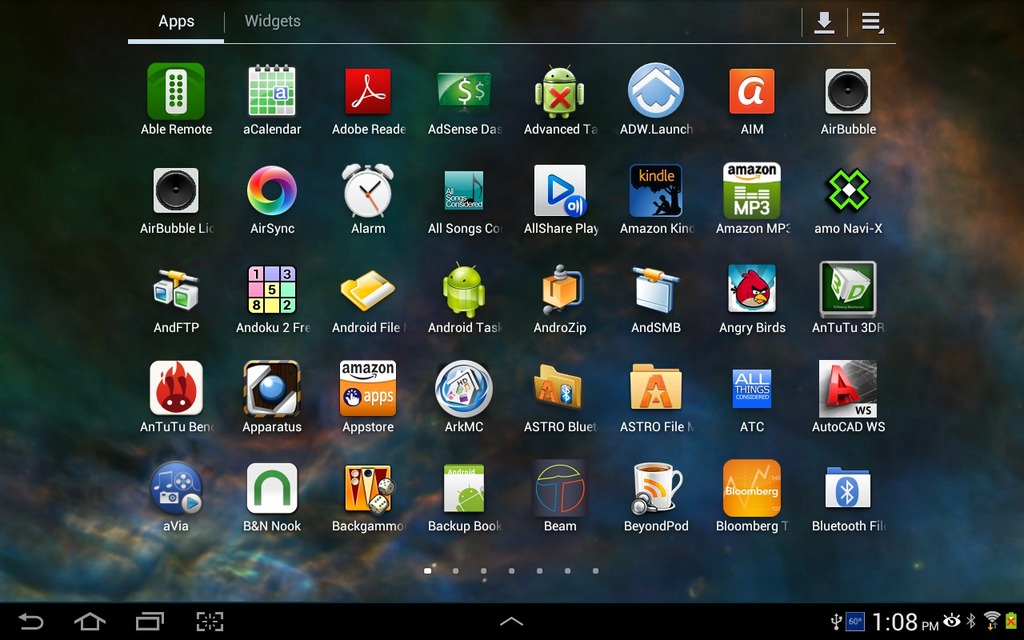Open the Alarm clock app
This screenshot has width=1024, height=640.
(x=368, y=191)
